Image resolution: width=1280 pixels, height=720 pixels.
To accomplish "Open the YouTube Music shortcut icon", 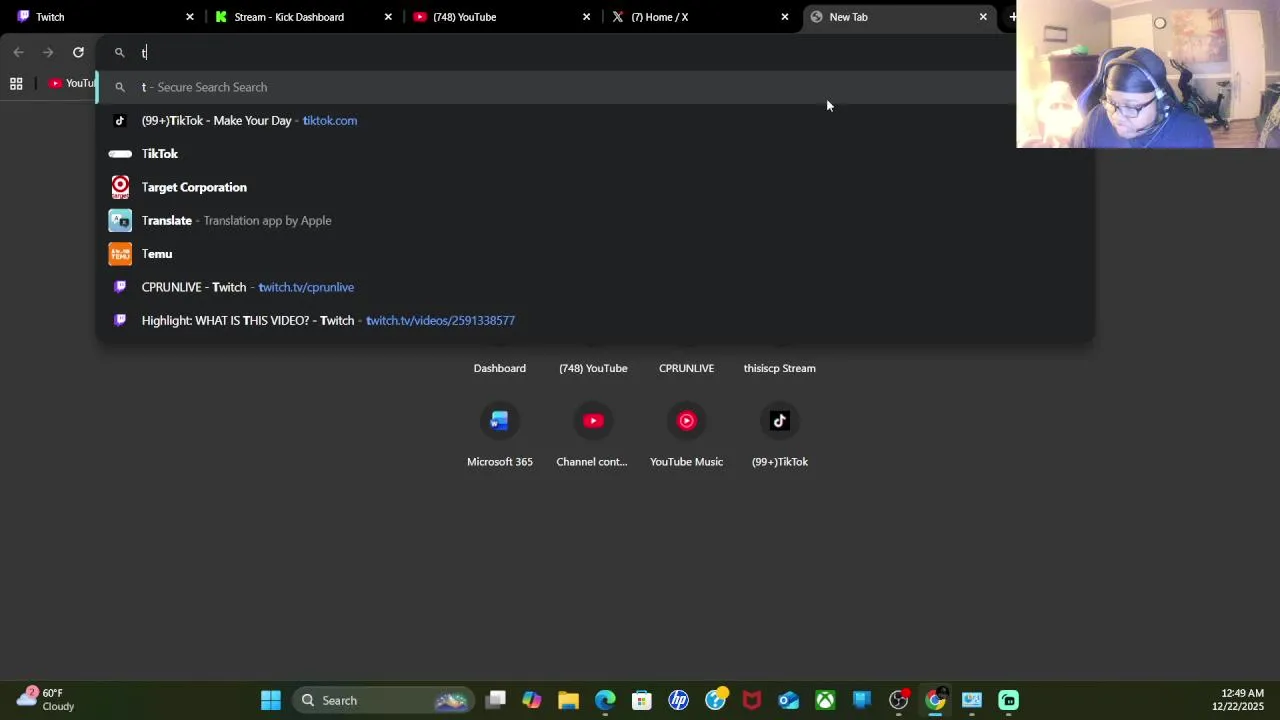I will 686,421.
